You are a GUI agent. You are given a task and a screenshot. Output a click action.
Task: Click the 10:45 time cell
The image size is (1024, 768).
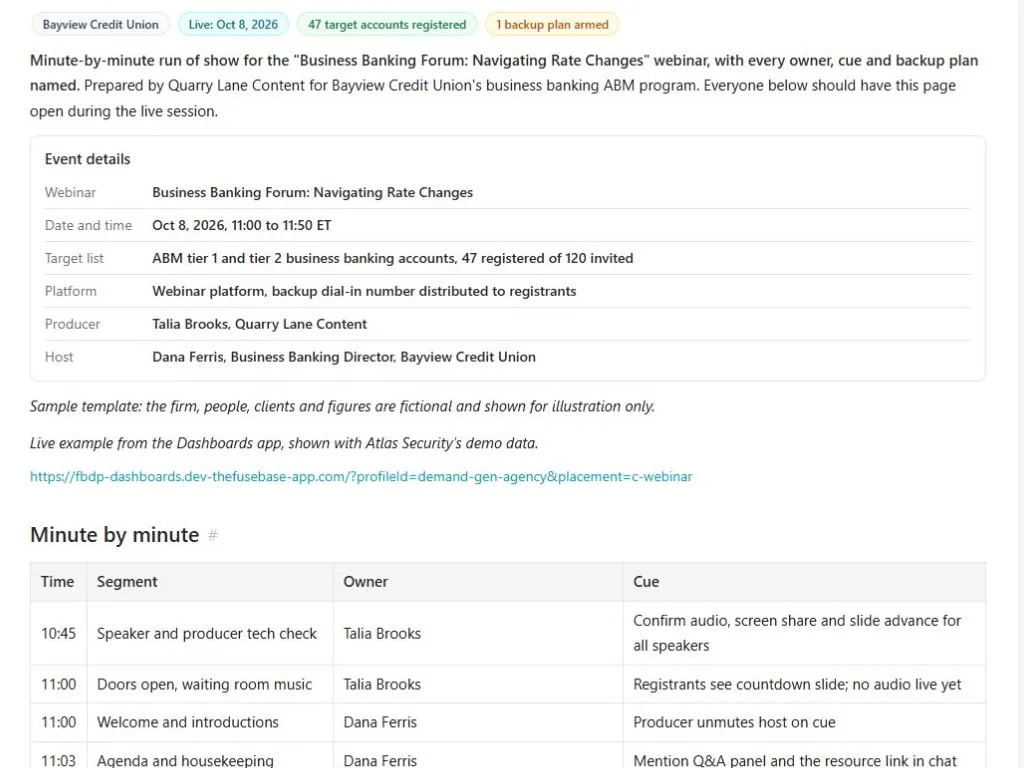(x=58, y=633)
